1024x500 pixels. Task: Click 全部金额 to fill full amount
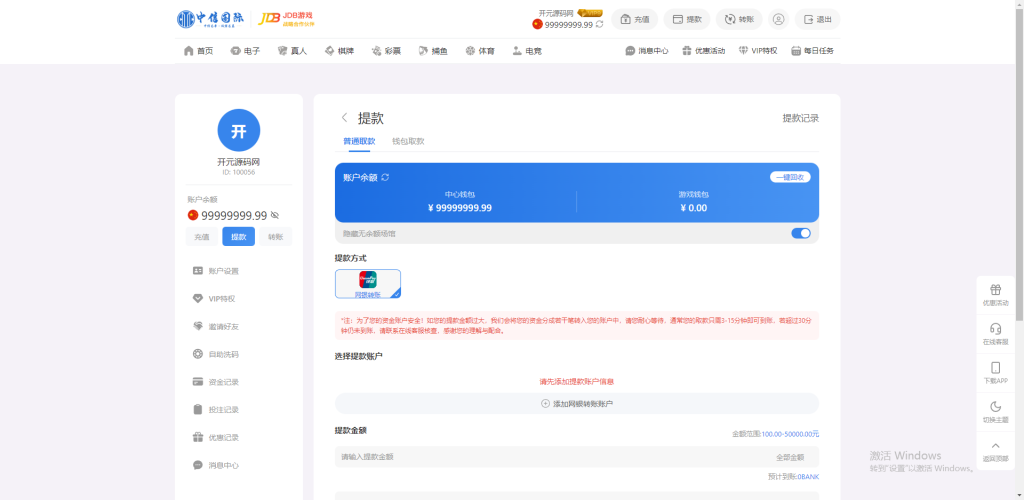click(790, 458)
